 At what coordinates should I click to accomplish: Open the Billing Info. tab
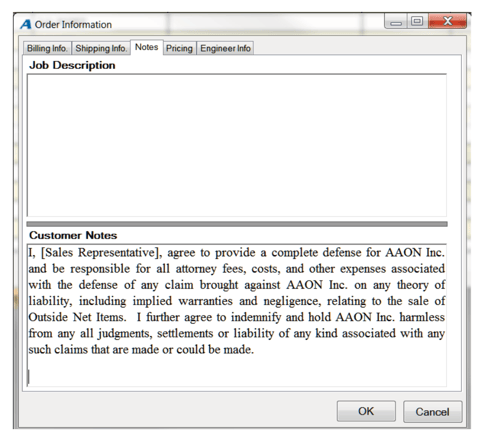point(47,48)
